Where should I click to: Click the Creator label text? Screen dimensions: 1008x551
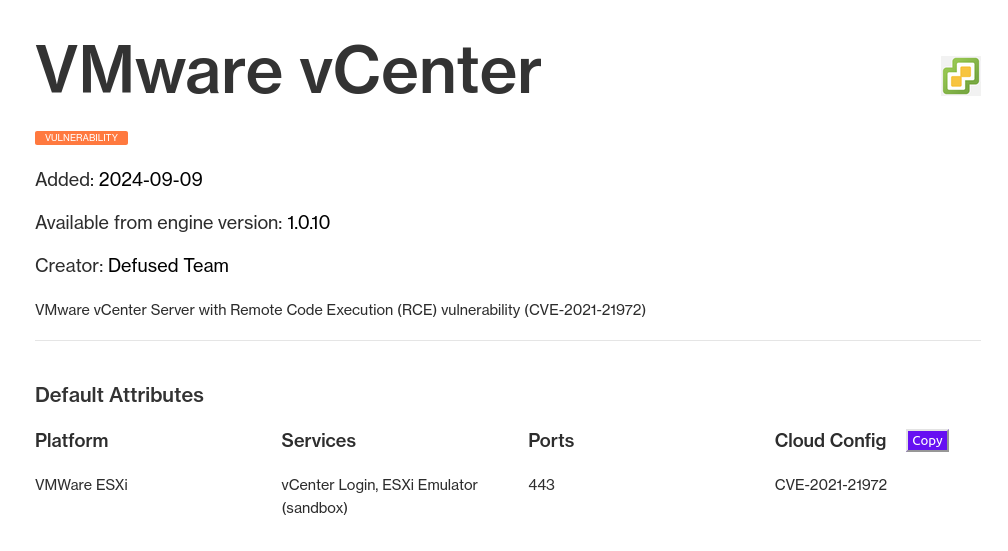(69, 266)
